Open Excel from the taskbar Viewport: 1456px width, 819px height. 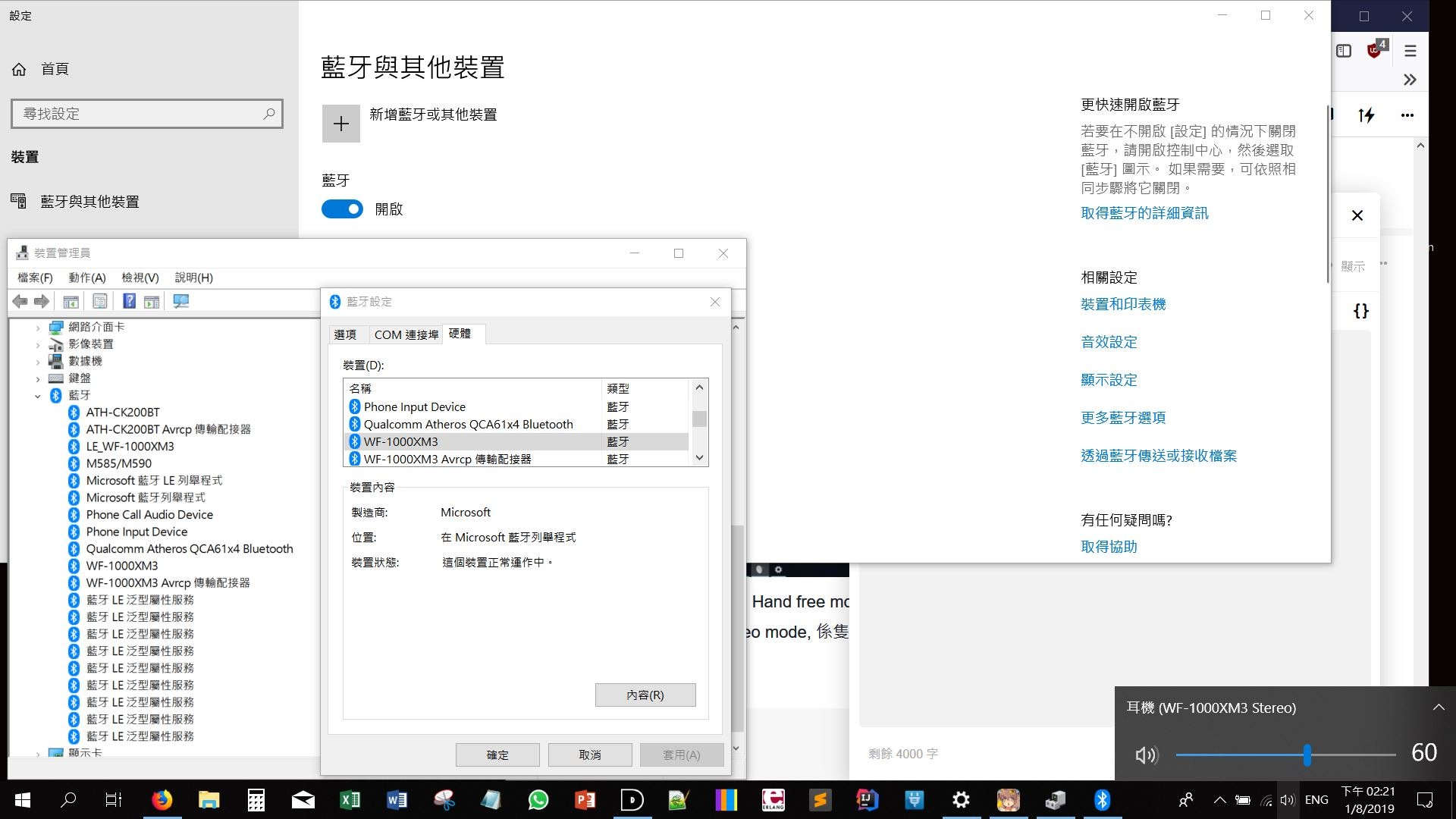(x=350, y=800)
